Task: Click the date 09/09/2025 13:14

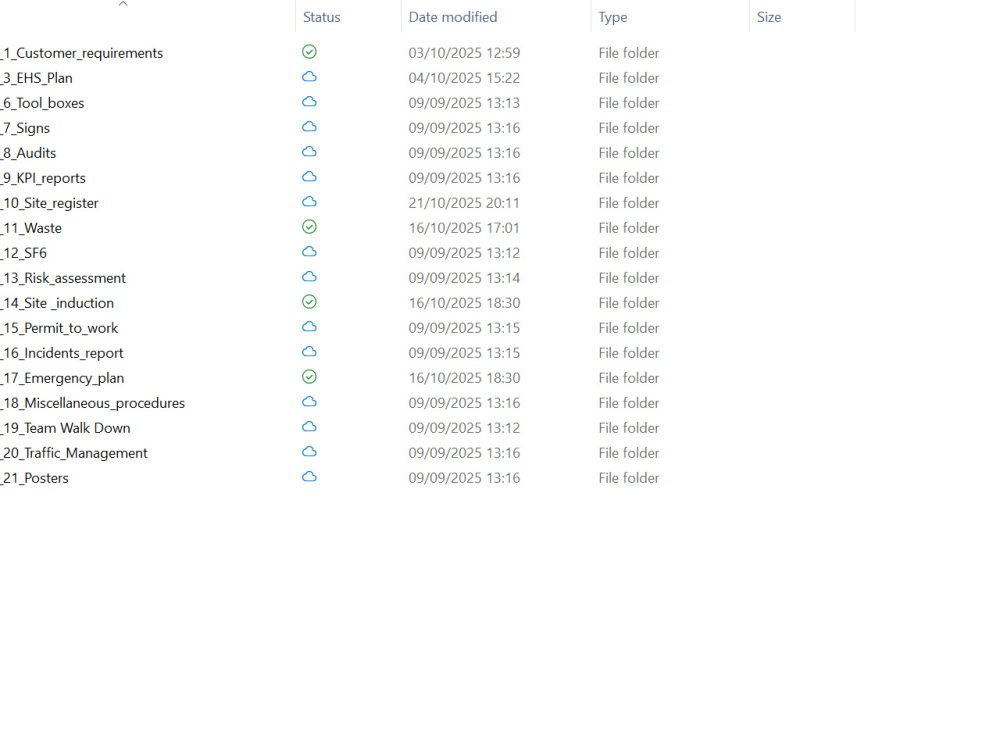Action: [x=464, y=278]
